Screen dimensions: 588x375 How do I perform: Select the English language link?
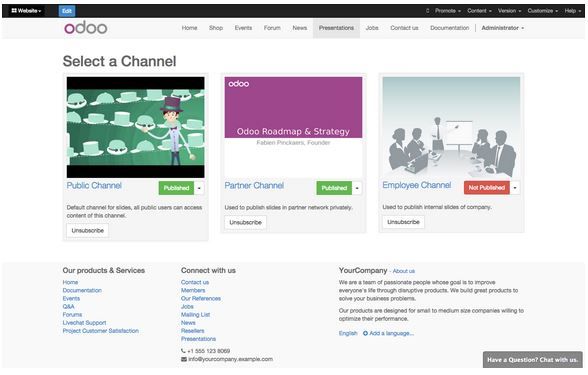click(x=348, y=333)
